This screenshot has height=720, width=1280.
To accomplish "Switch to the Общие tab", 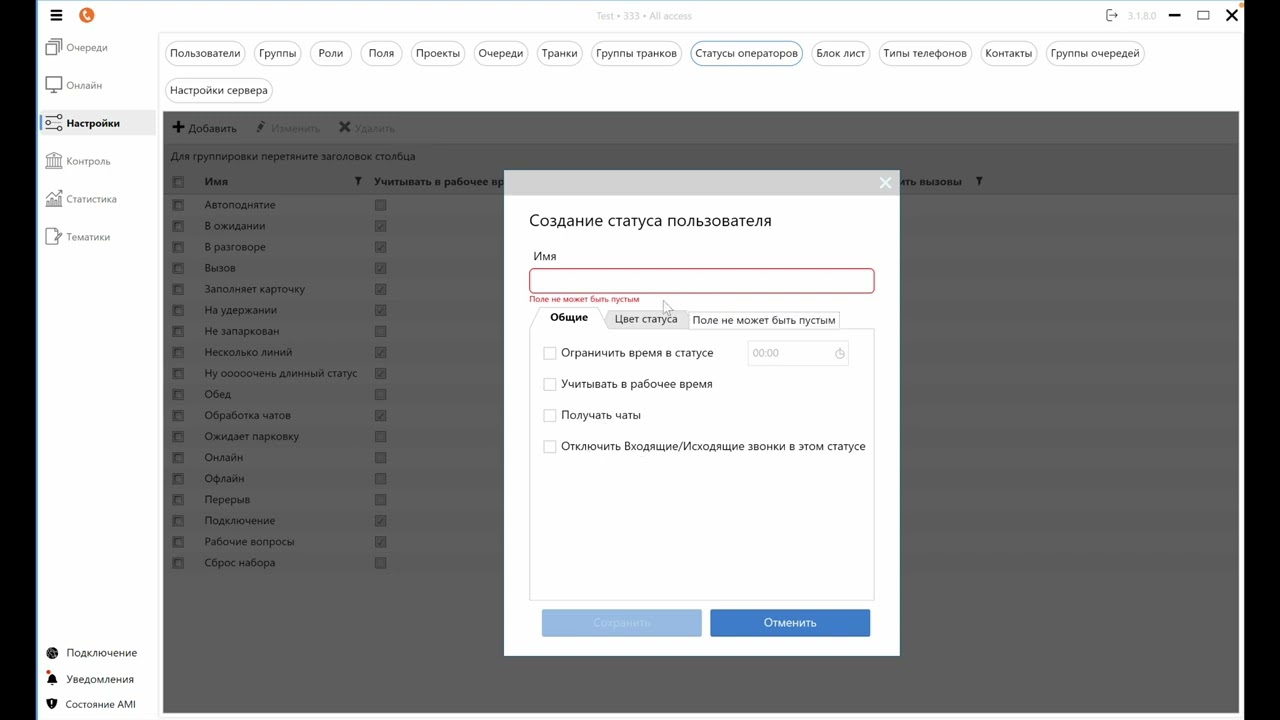I will [568, 317].
